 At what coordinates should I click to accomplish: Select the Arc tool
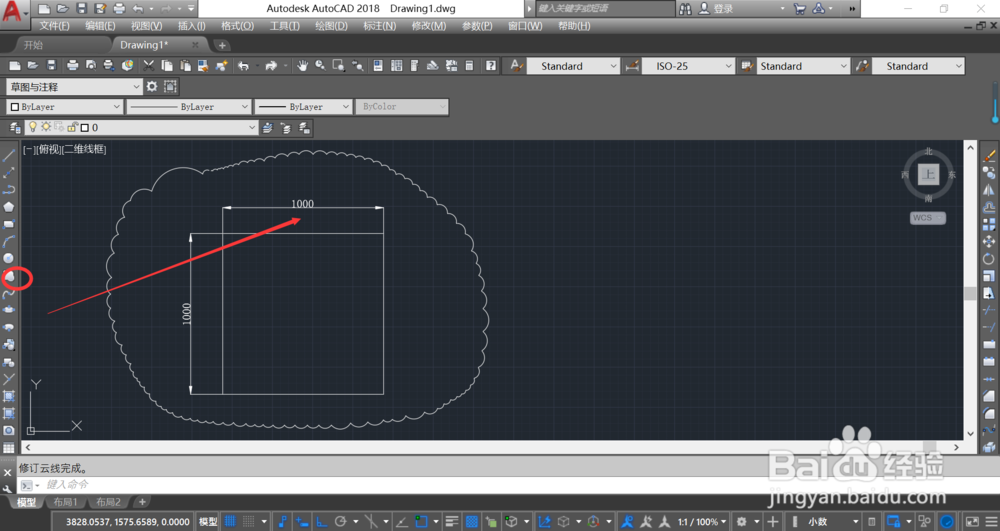pos(9,241)
